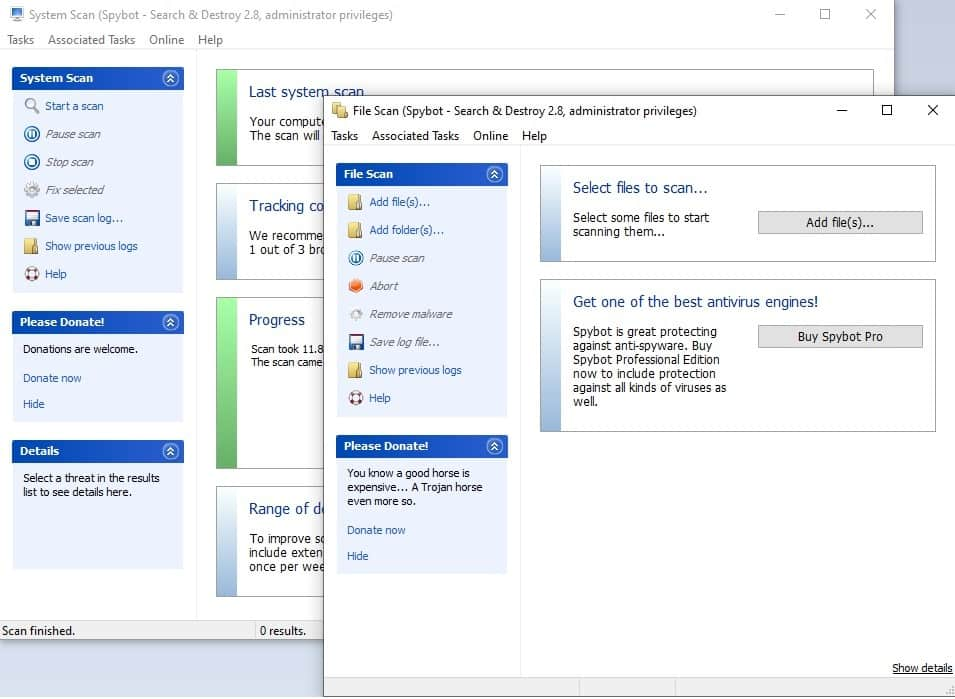The width and height of the screenshot is (955, 699).
Task: Collapse Please Donate panel in File Scan window
Action: point(495,446)
